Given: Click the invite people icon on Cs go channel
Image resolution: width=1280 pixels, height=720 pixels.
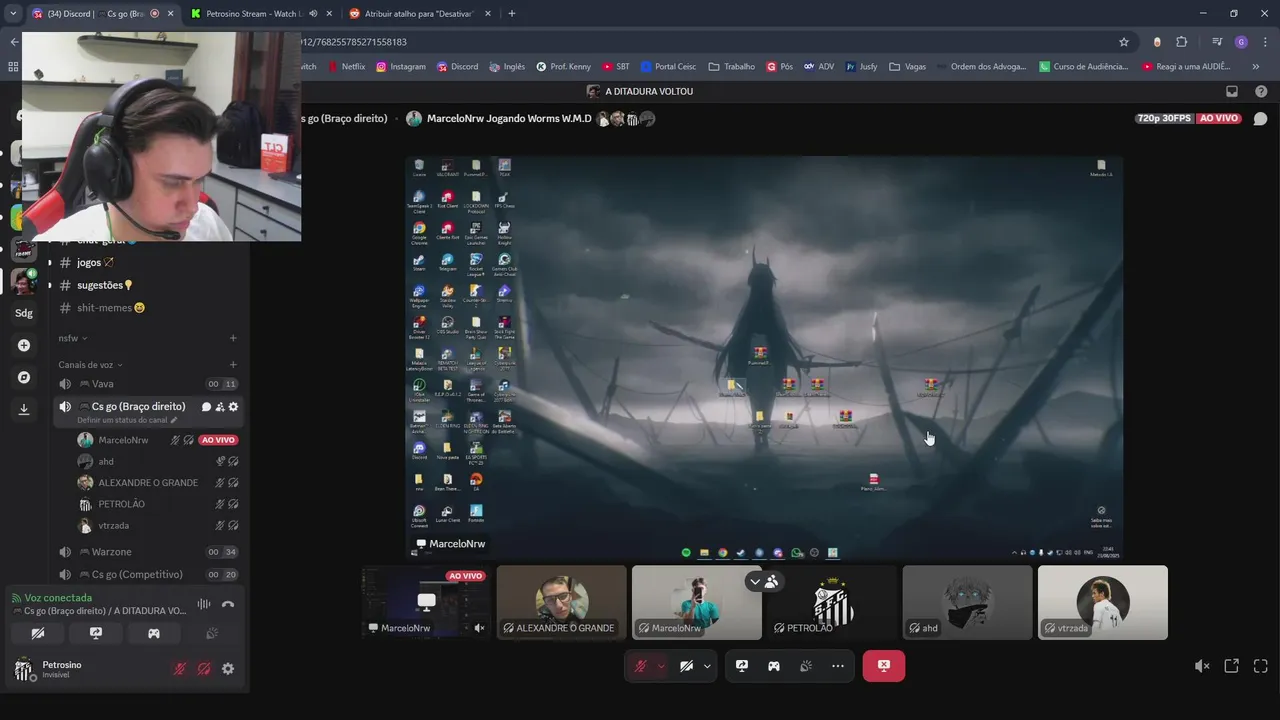Looking at the screenshot, I should coord(220,407).
